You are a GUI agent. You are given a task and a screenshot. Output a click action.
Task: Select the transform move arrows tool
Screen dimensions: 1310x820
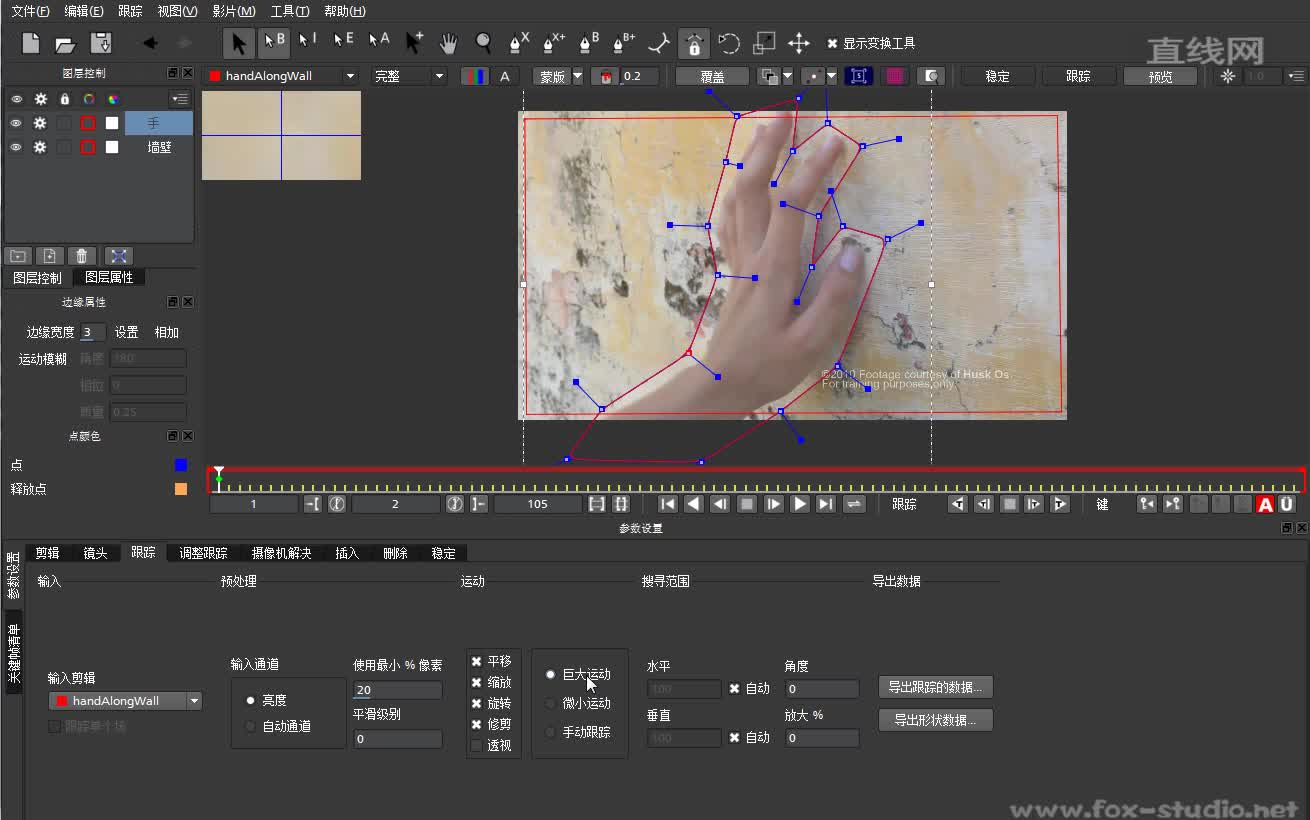[x=799, y=43]
